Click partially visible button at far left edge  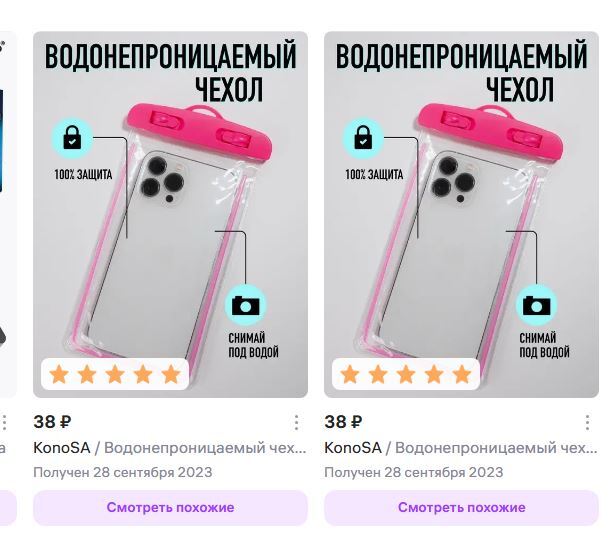[x=8, y=507]
